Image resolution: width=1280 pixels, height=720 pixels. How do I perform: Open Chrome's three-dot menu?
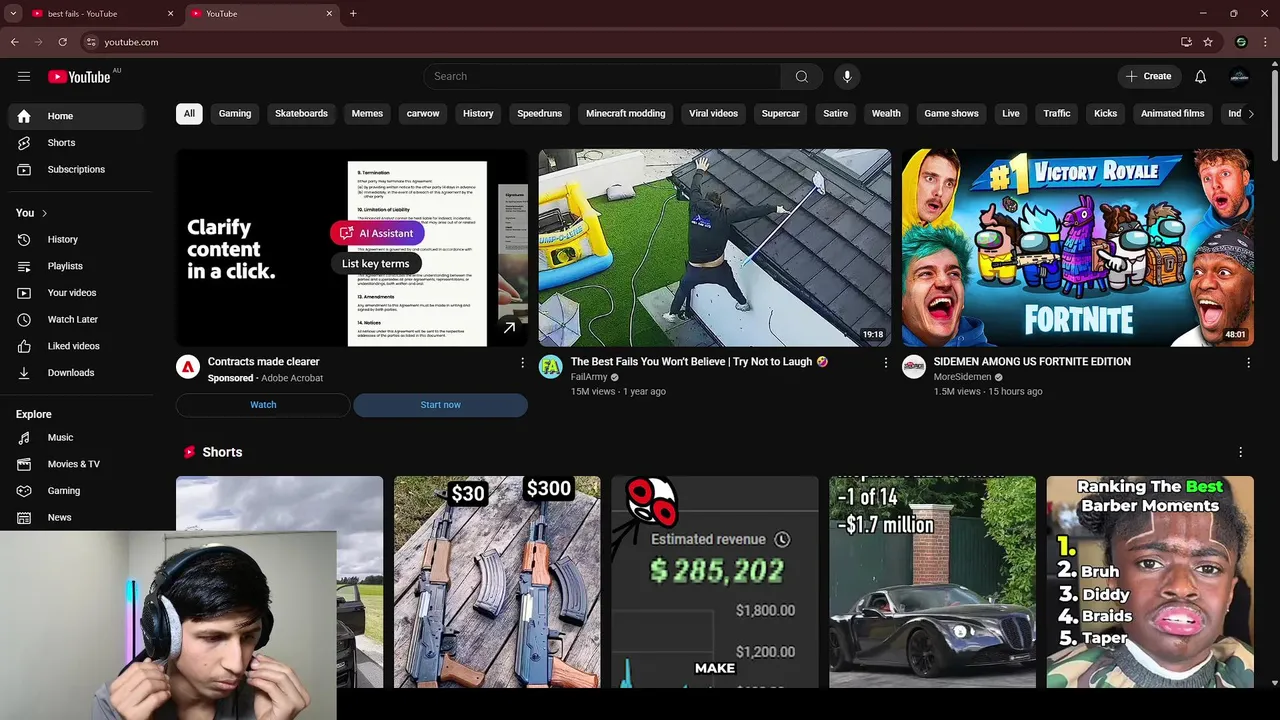(x=1265, y=42)
